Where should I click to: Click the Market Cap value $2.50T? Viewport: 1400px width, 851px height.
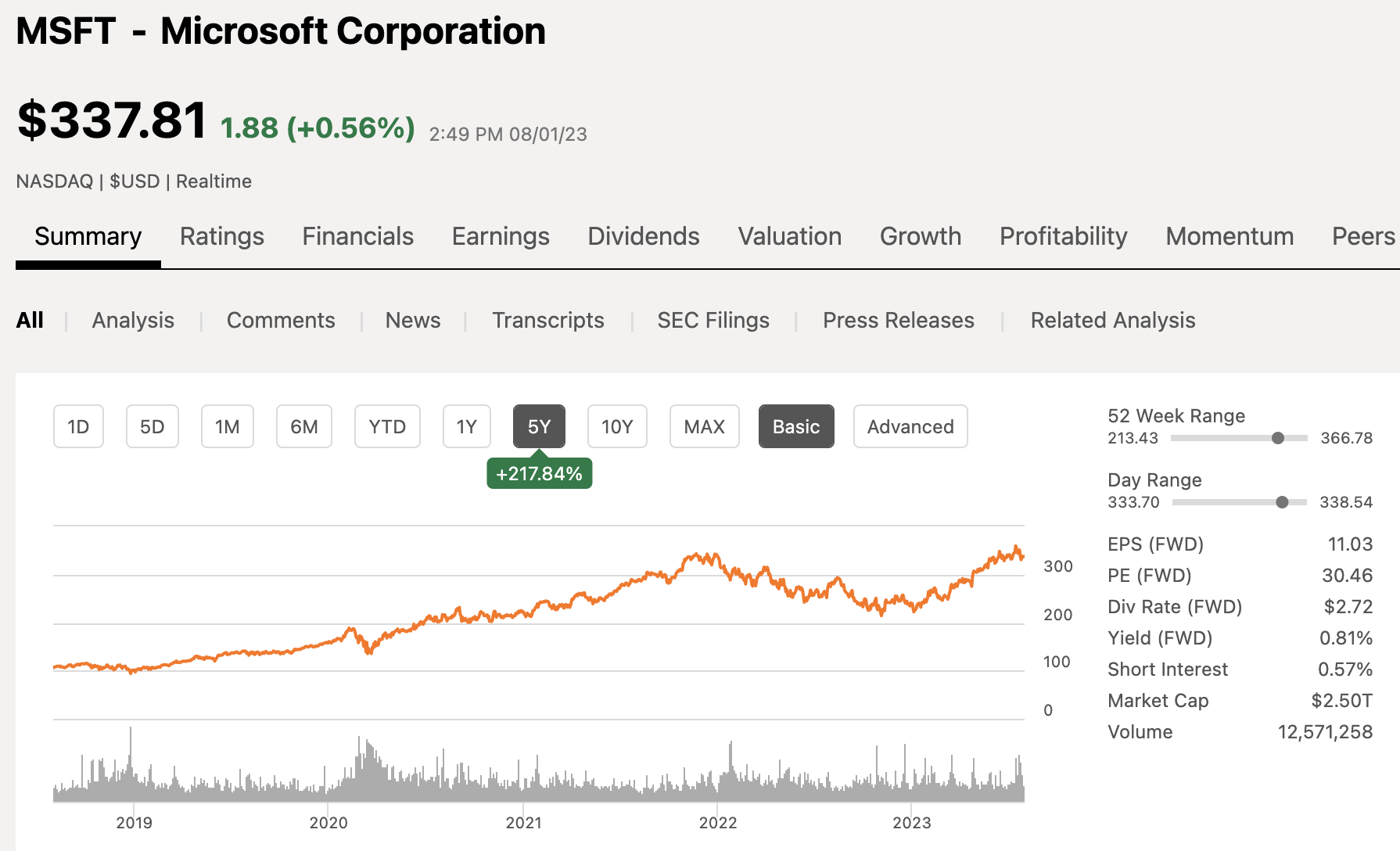(1342, 701)
